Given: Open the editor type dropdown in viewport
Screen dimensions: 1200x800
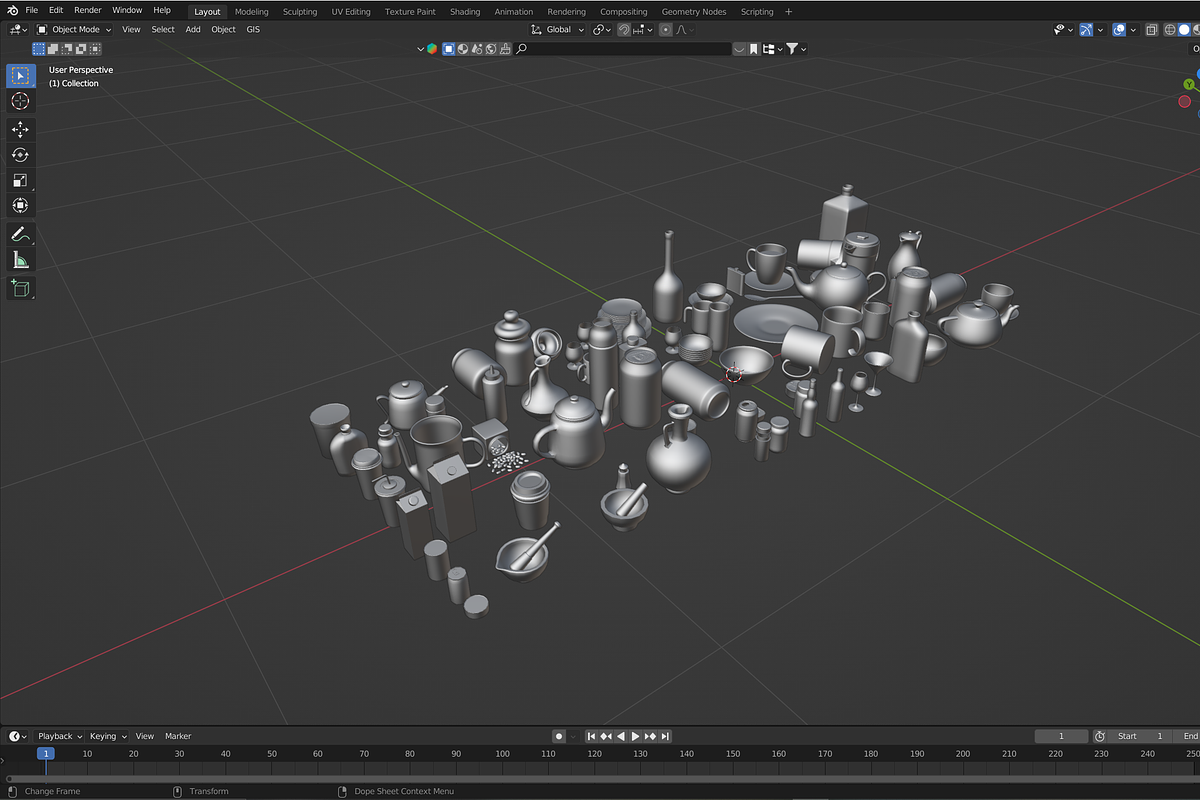Looking at the screenshot, I should (x=19, y=30).
